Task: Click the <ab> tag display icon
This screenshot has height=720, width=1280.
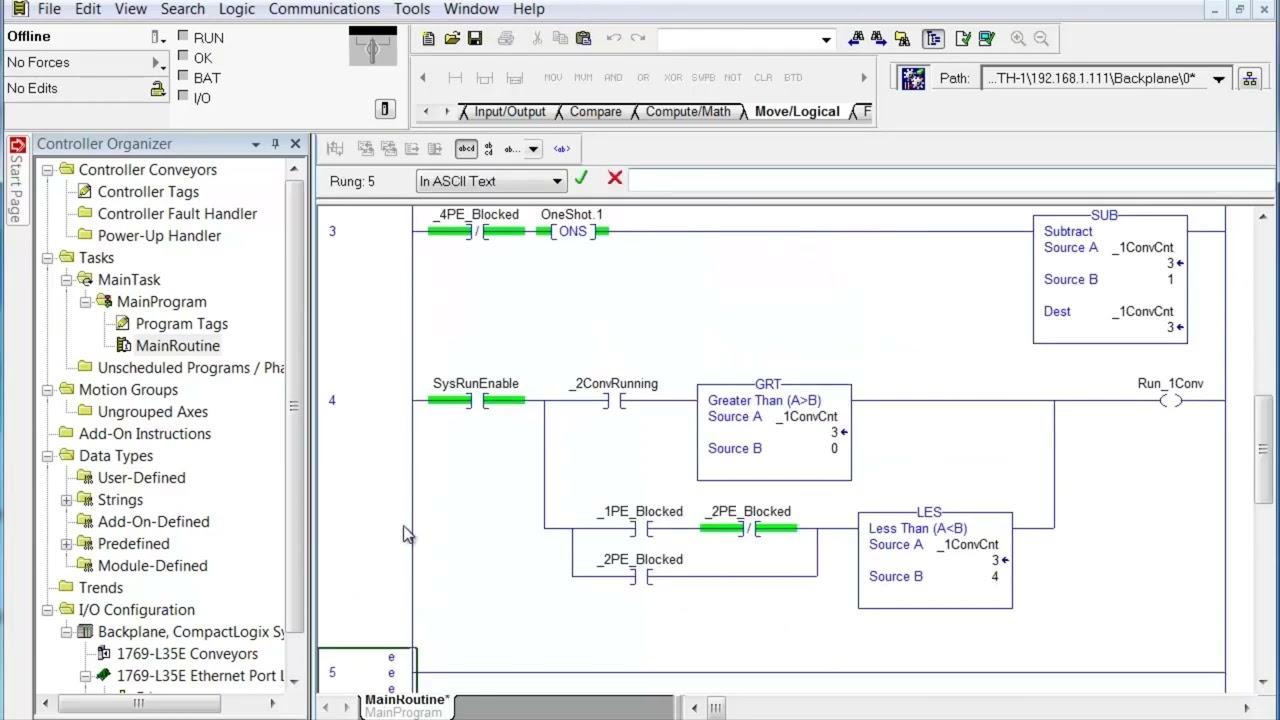Action: [561, 149]
